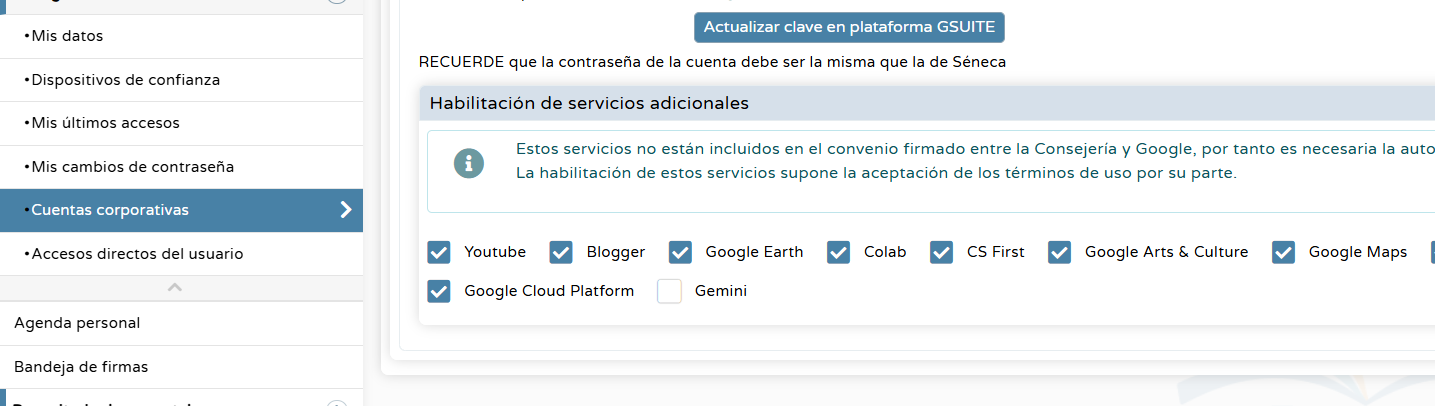Uncheck the CS First checkbox
Image resolution: width=1435 pixels, height=406 pixels.
point(941,252)
